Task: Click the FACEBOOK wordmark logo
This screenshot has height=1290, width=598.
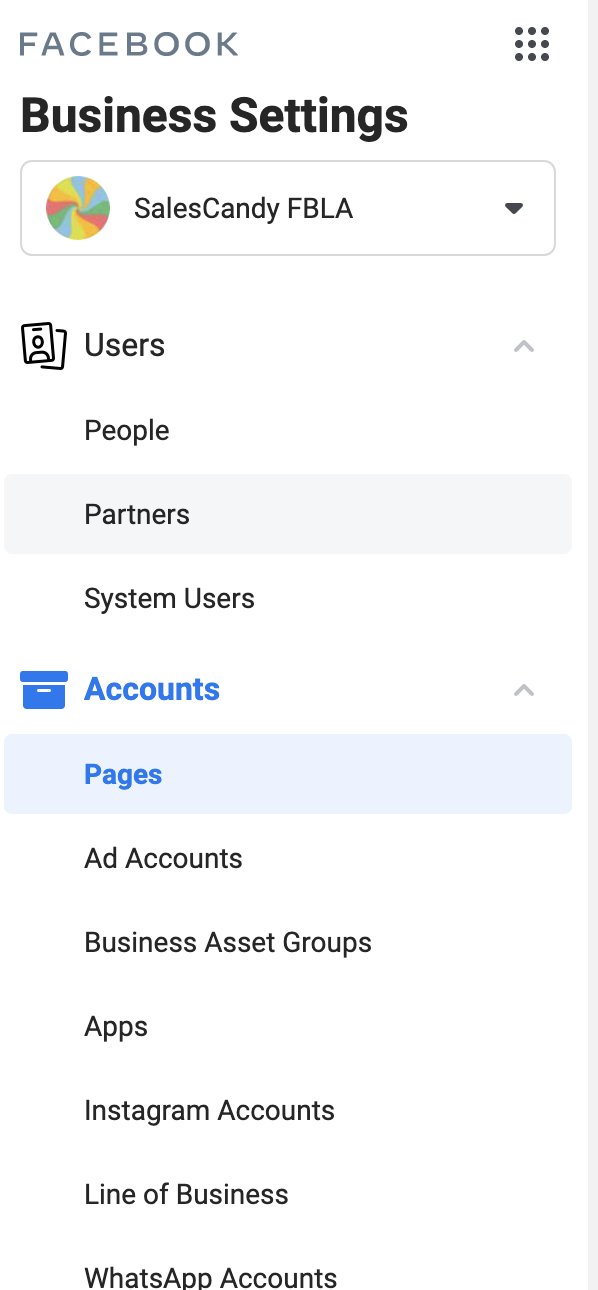Action: coord(129,44)
